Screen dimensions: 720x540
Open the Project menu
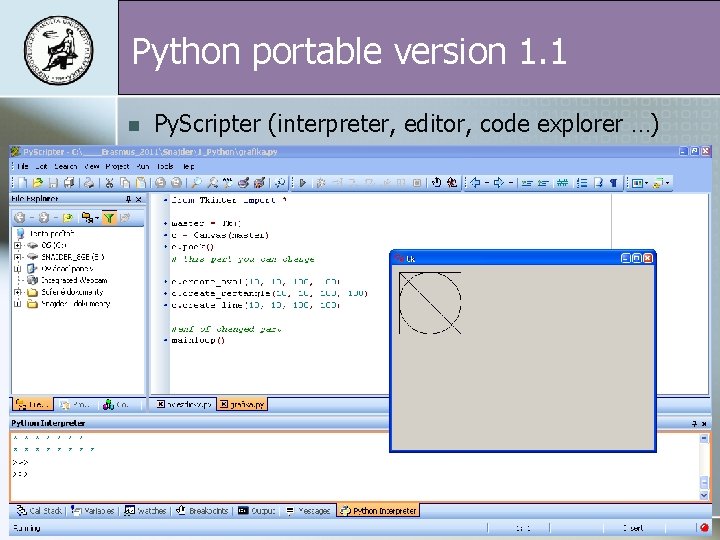point(117,166)
